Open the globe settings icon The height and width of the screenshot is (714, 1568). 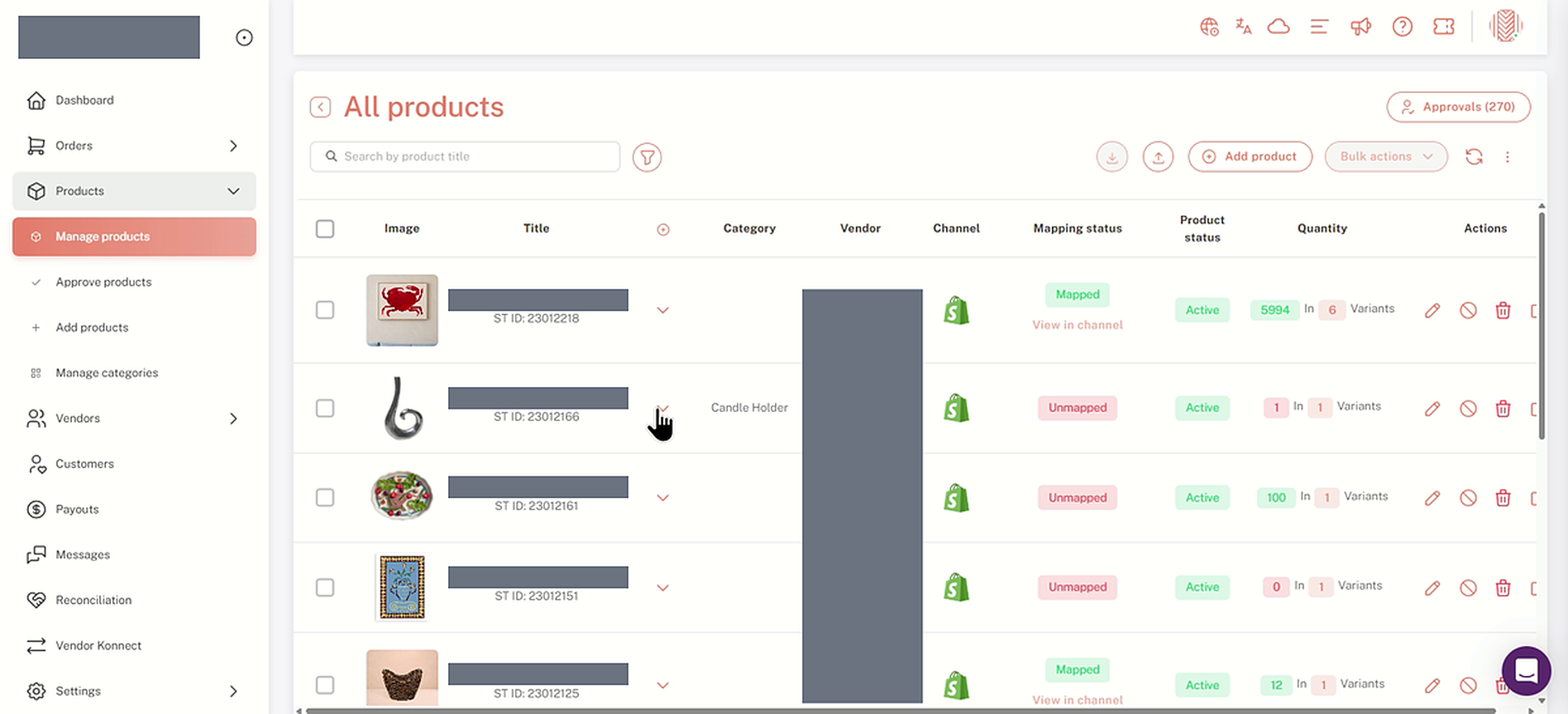point(1209,26)
